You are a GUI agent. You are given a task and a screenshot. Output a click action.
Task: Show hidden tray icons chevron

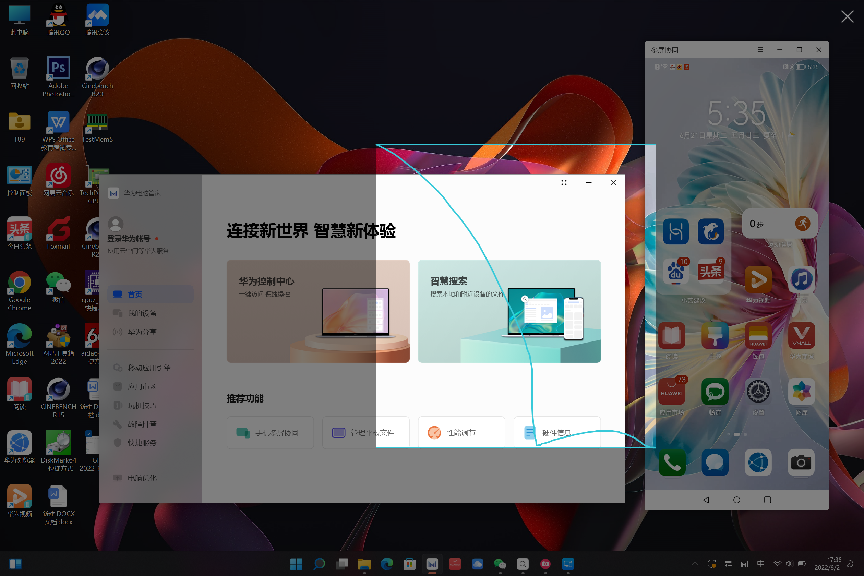coord(695,564)
